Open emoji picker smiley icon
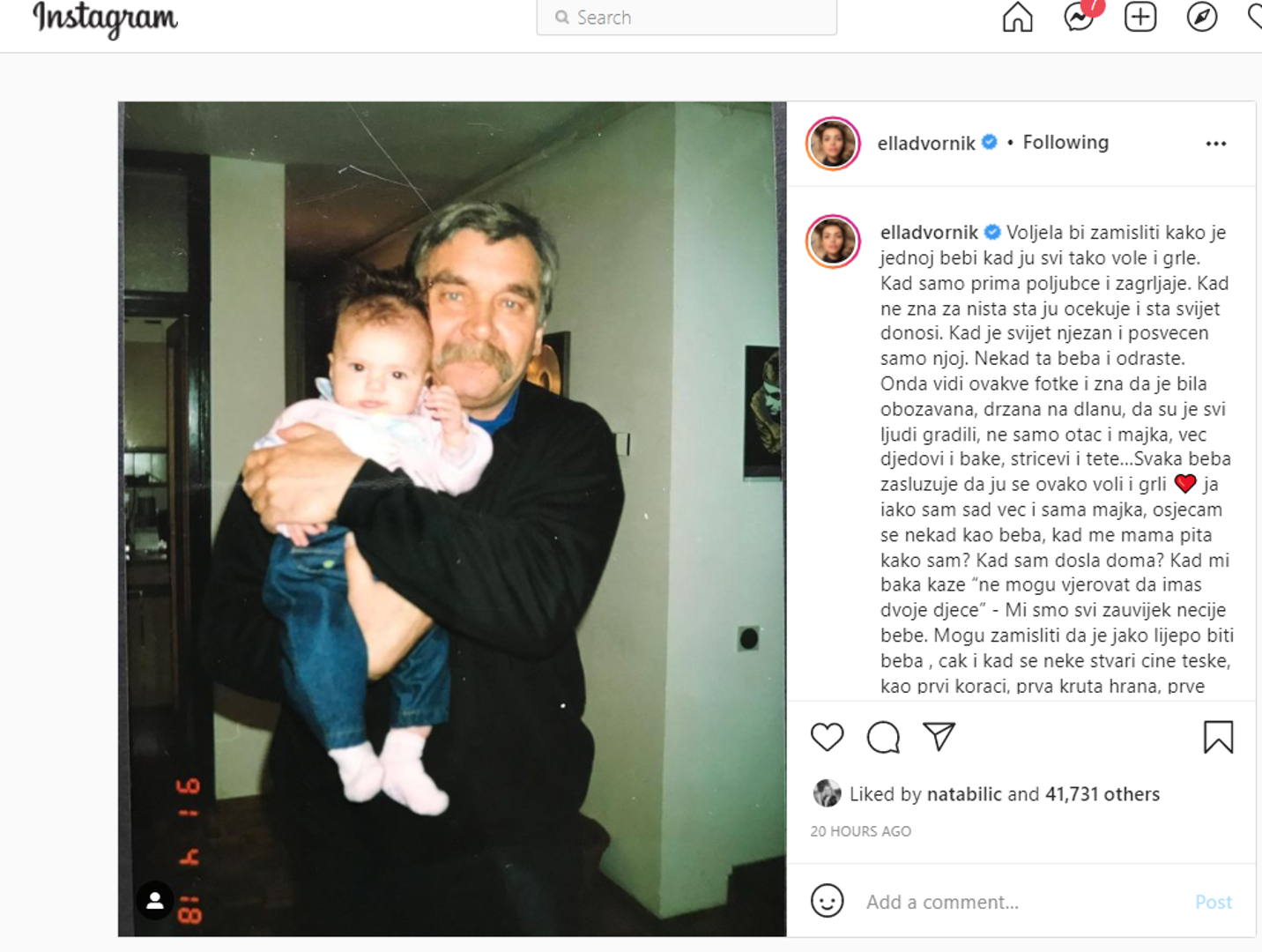The height and width of the screenshot is (952, 1262). click(x=828, y=901)
